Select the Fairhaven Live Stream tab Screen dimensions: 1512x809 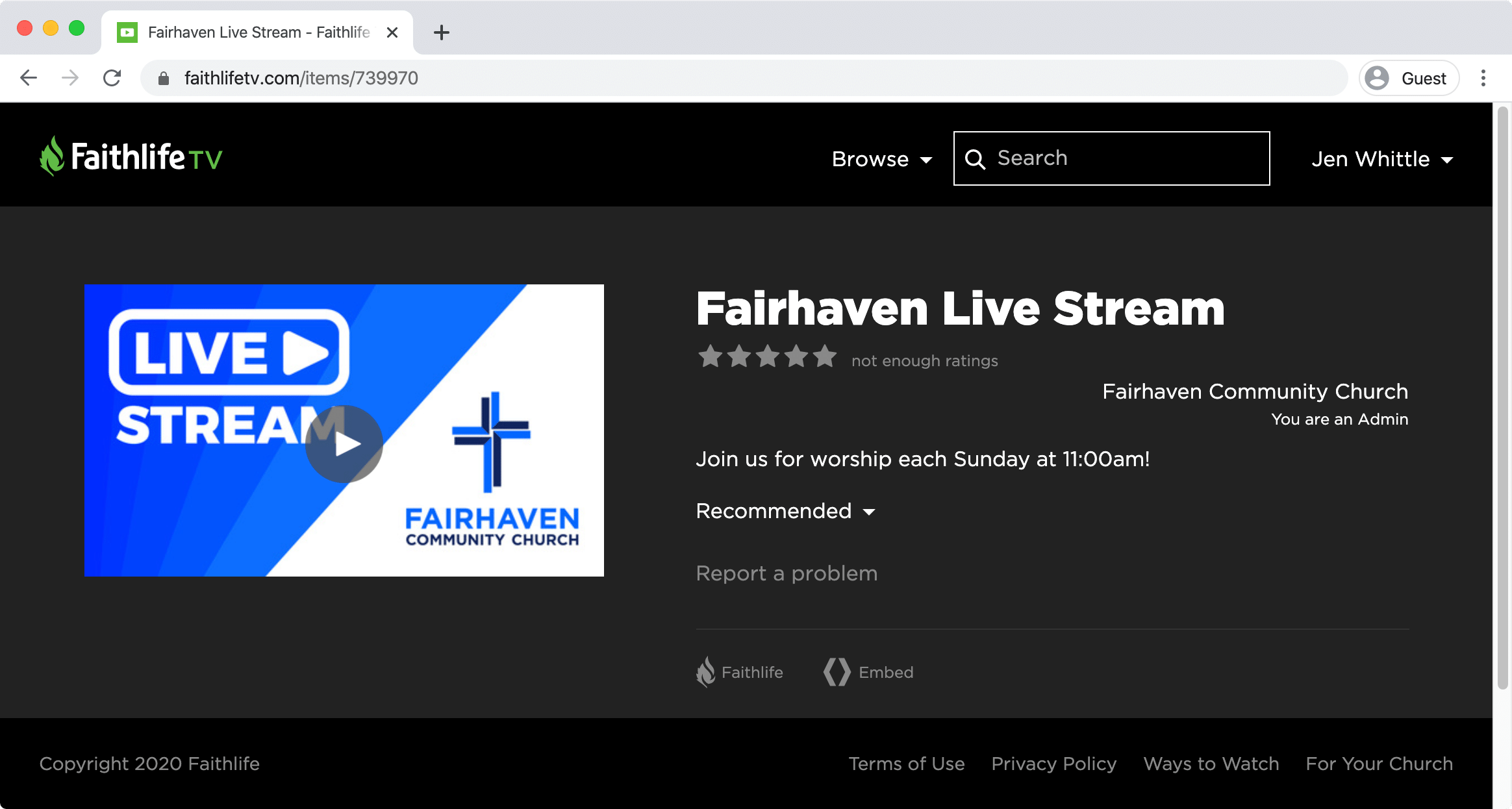257,32
